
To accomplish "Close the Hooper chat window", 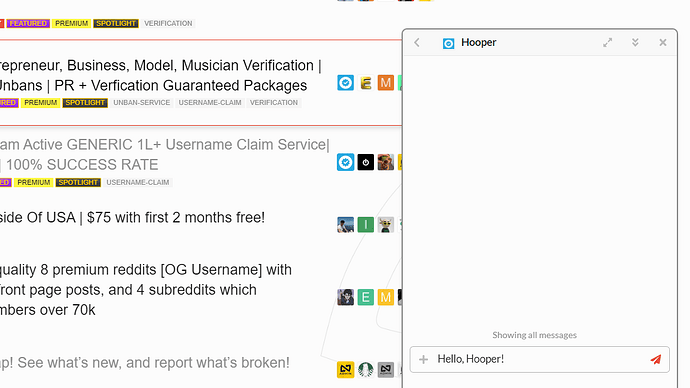I will [x=663, y=43].
